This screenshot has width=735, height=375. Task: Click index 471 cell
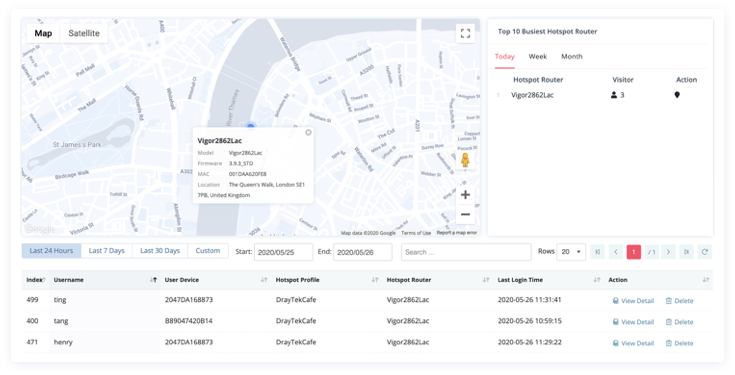32,342
